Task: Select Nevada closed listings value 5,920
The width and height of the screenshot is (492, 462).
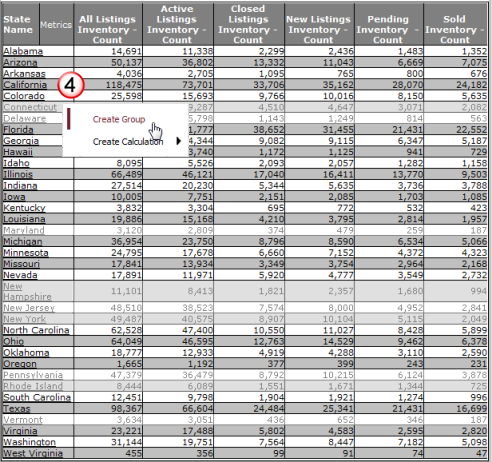Action: coord(271,275)
